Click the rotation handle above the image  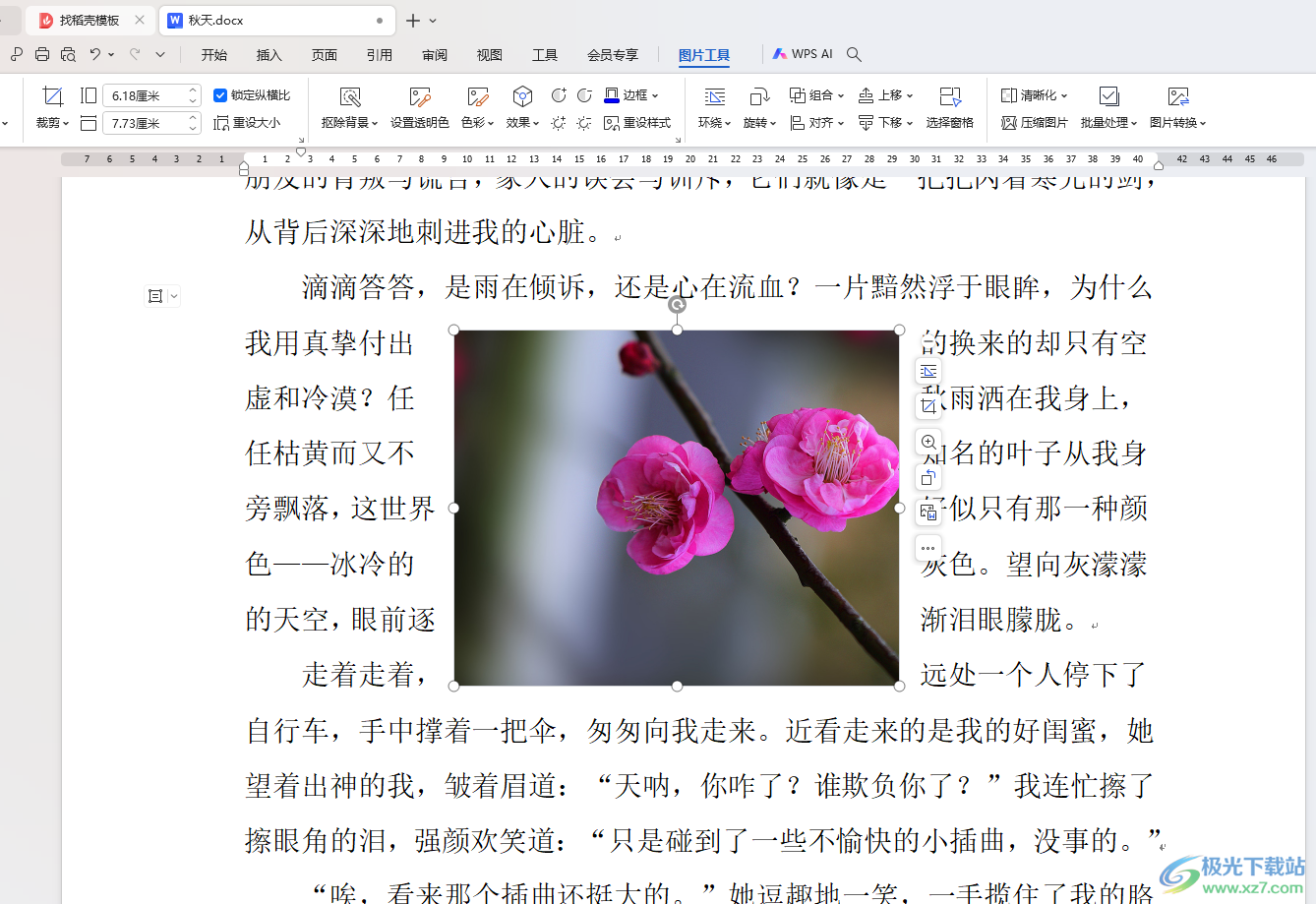(x=677, y=305)
